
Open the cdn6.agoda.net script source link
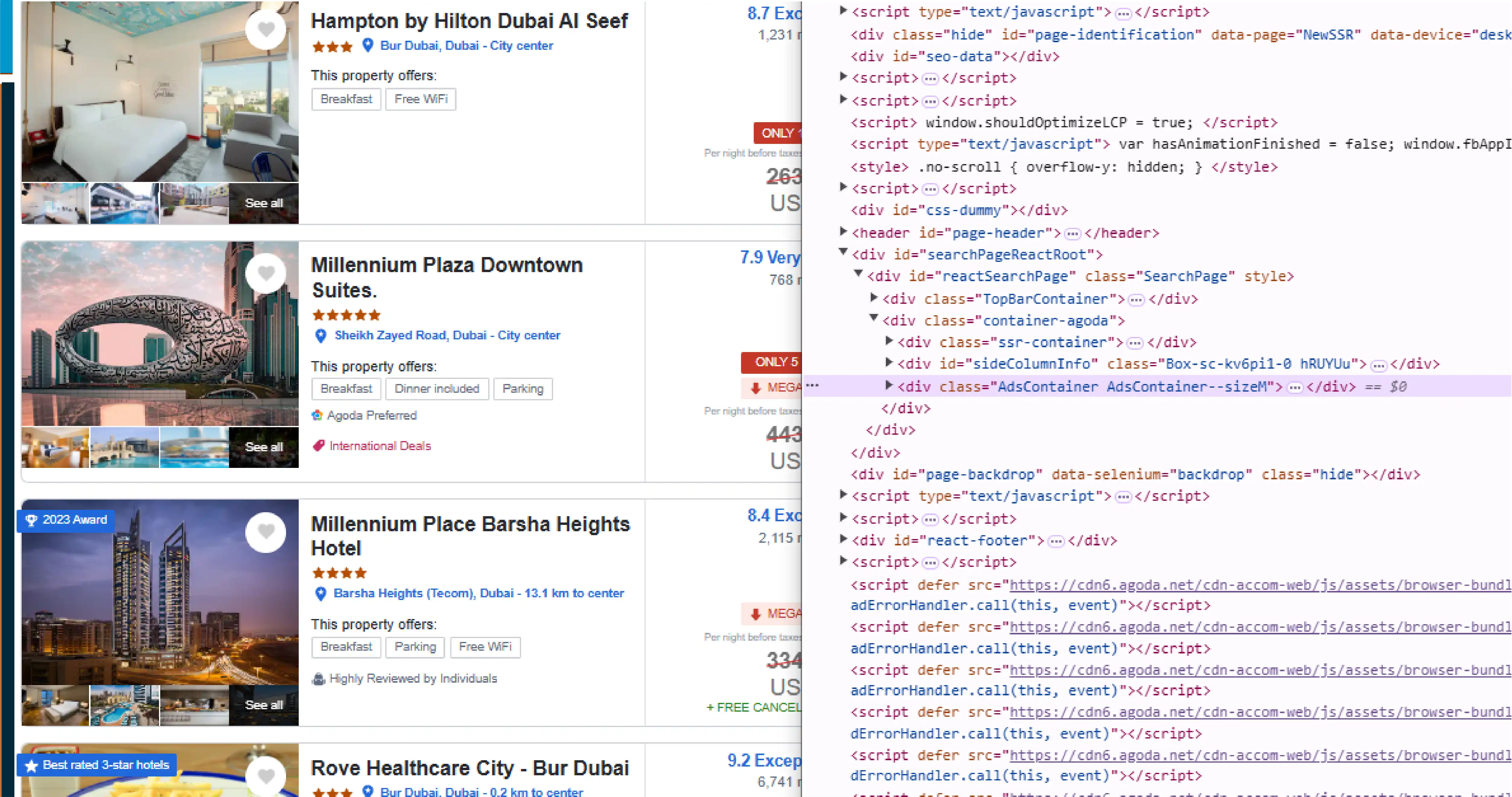point(1174,585)
